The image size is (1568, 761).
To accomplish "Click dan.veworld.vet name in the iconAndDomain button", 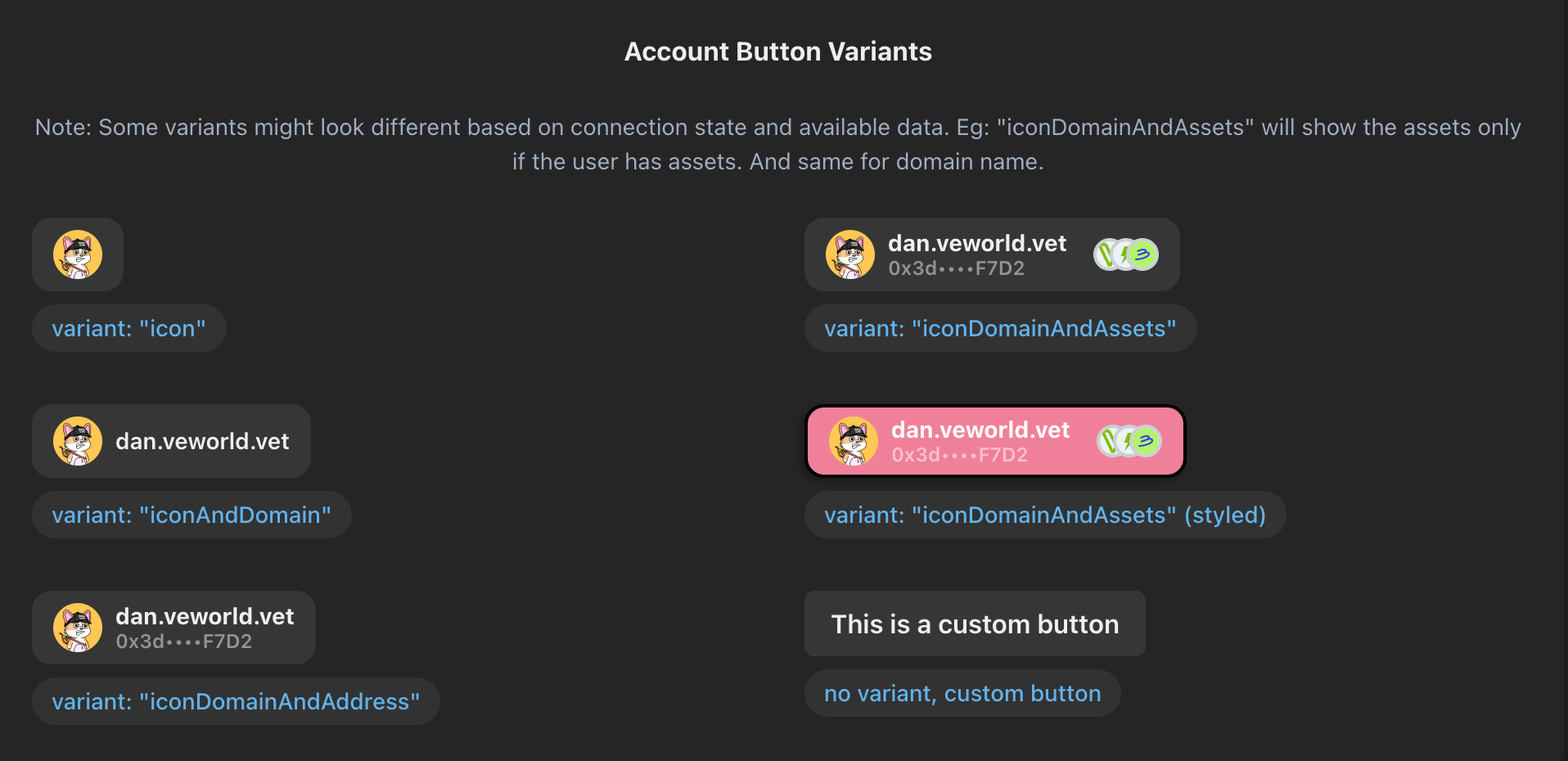I will point(202,442).
